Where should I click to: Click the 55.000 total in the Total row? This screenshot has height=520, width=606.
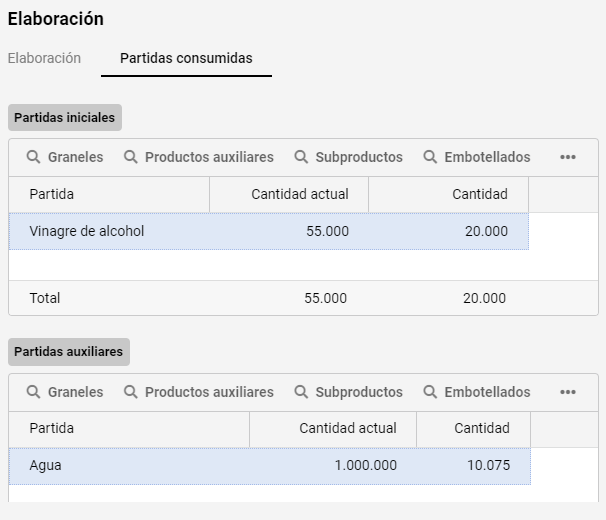click(x=325, y=298)
